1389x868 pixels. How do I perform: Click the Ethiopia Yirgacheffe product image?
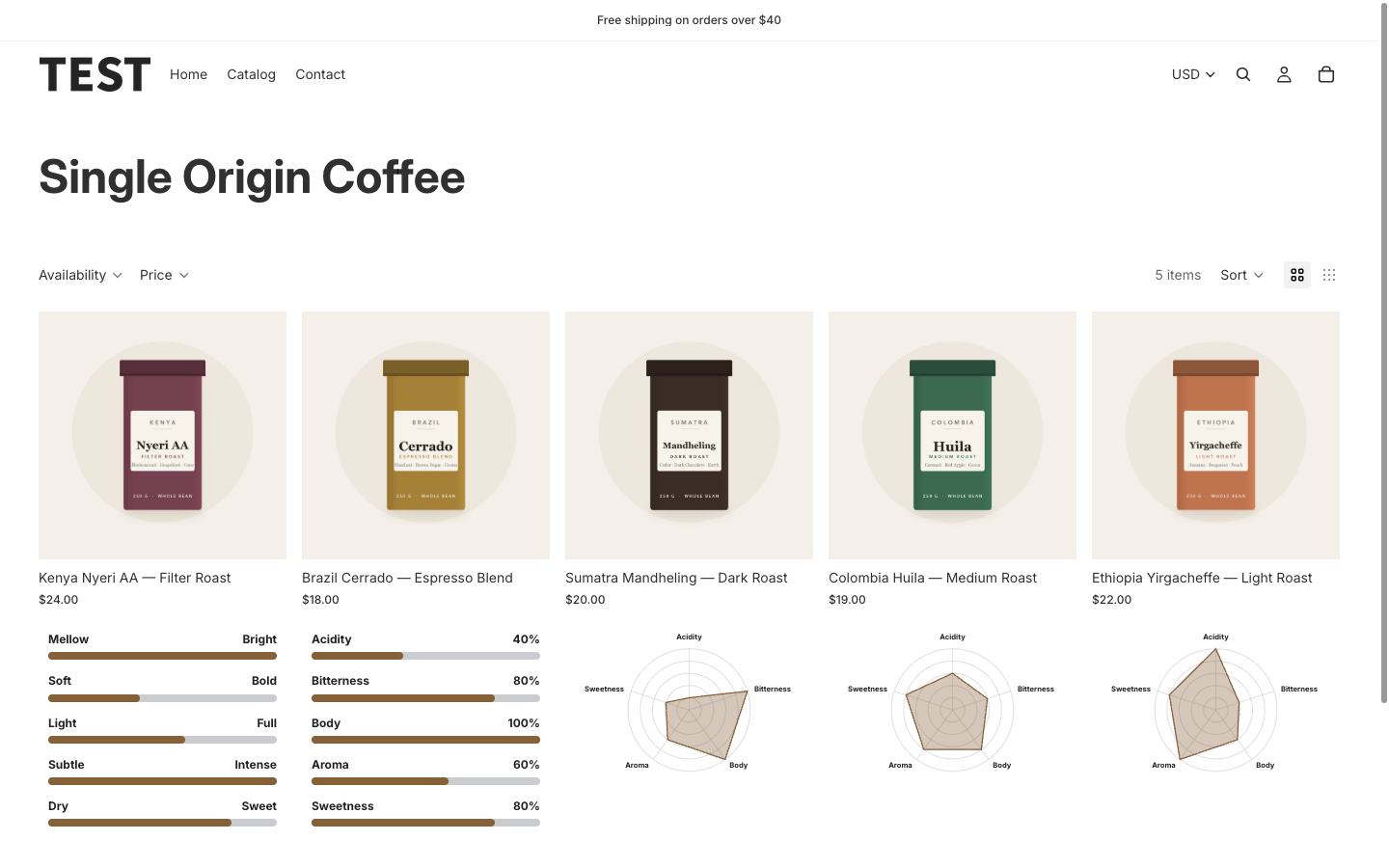[1215, 435]
